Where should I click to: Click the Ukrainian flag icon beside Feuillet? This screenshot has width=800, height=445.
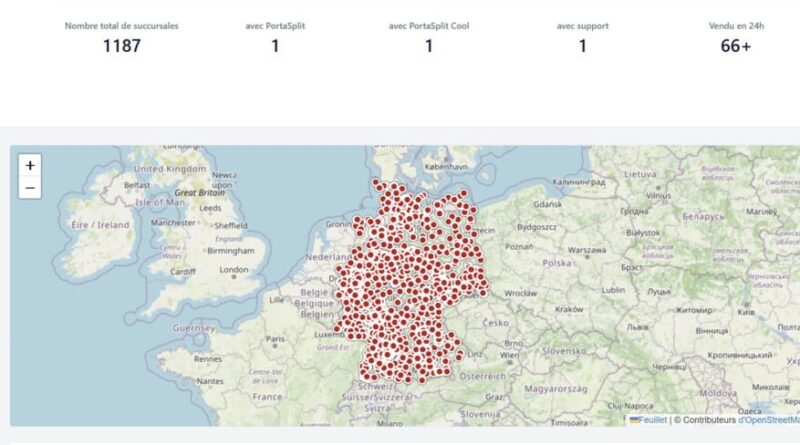click(x=634, y=420)
